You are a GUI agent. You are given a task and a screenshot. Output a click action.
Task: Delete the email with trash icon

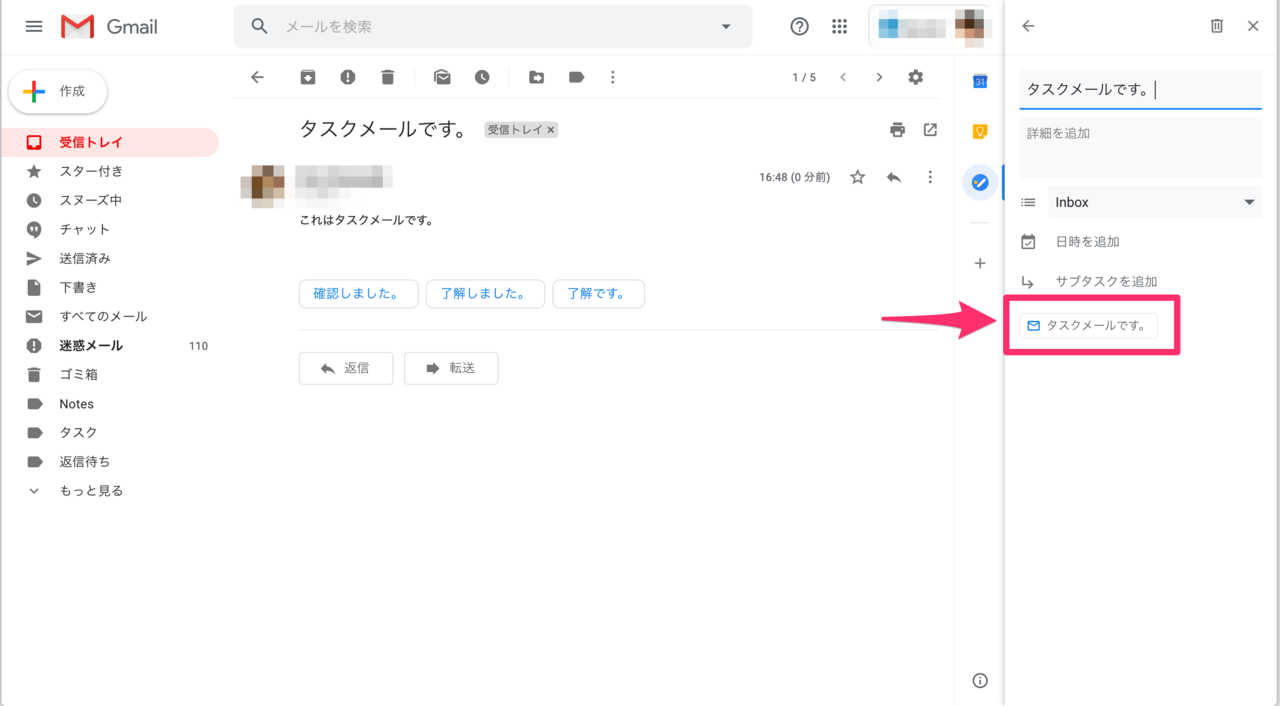coord(387,76)
